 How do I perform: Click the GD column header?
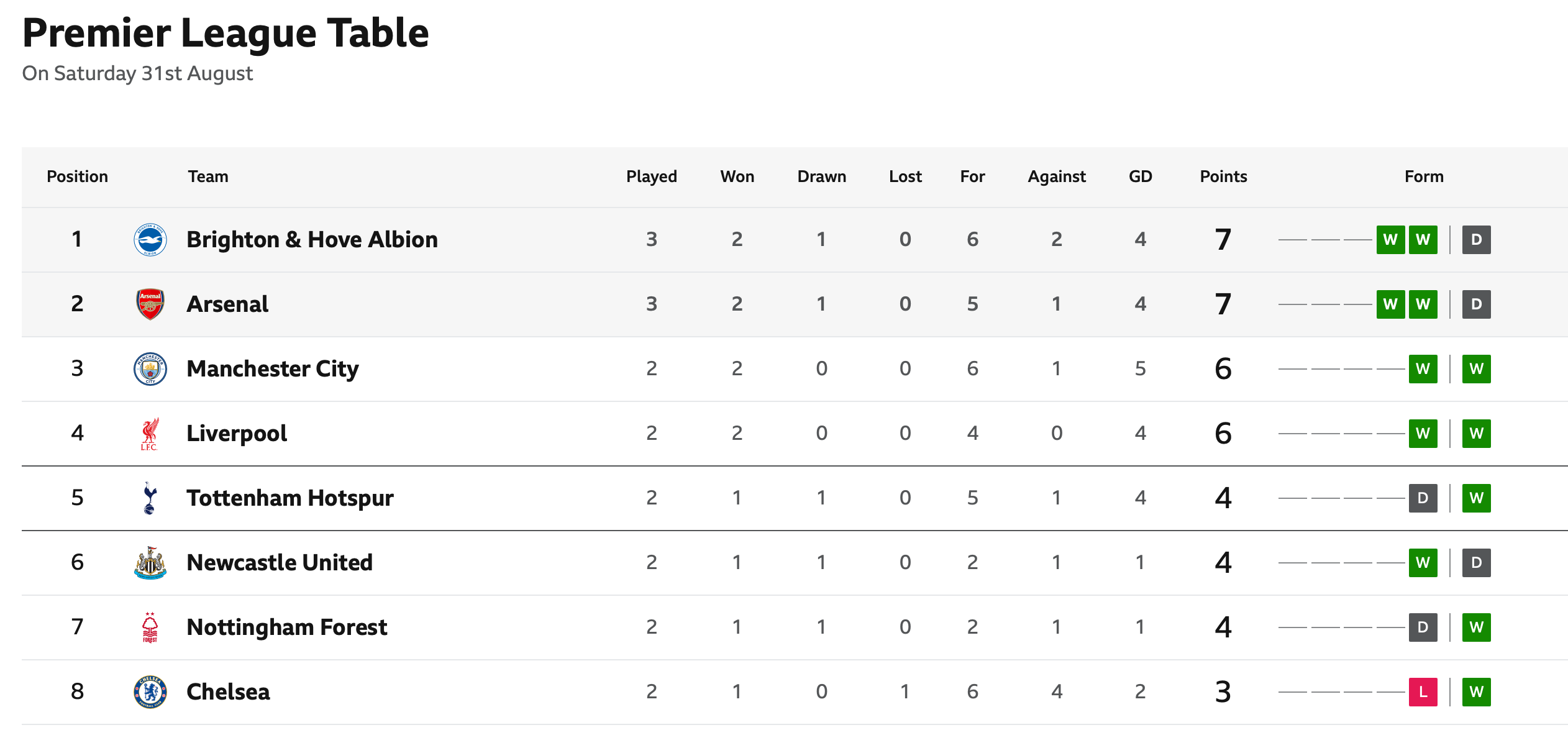click(x=1141, y=176)
